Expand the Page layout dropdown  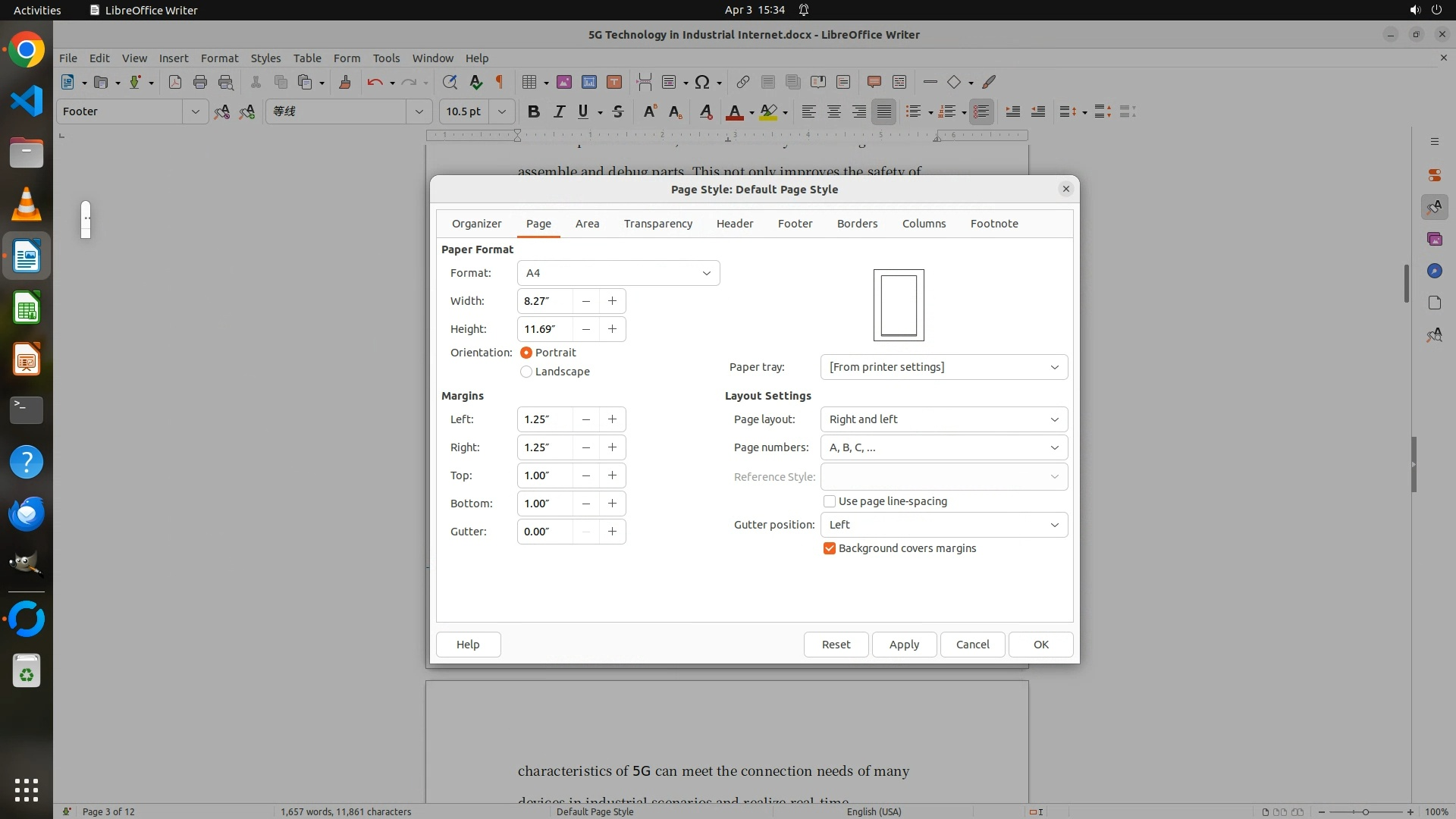pyautogui.click(x=943, y=419)
